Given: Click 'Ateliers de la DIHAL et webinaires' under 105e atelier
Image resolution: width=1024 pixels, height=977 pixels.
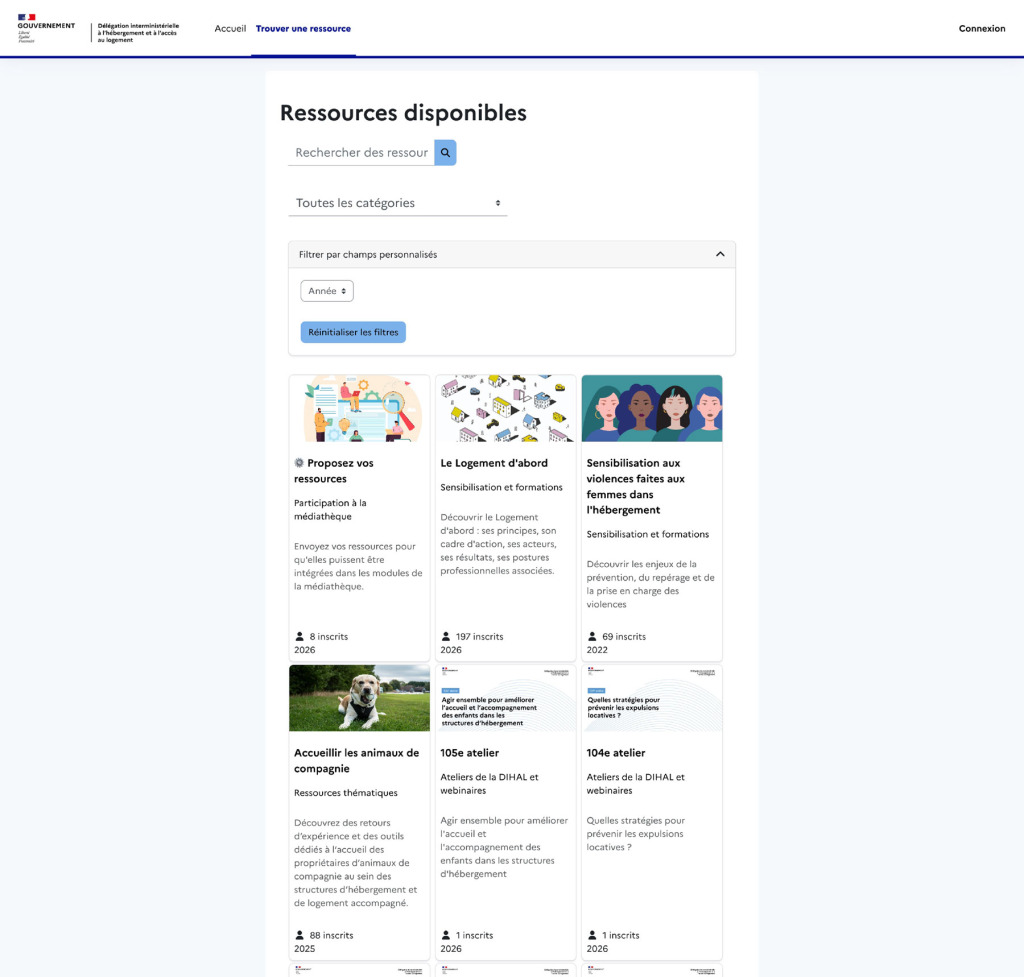Looking at the screenshot, I should click(489, 784).
